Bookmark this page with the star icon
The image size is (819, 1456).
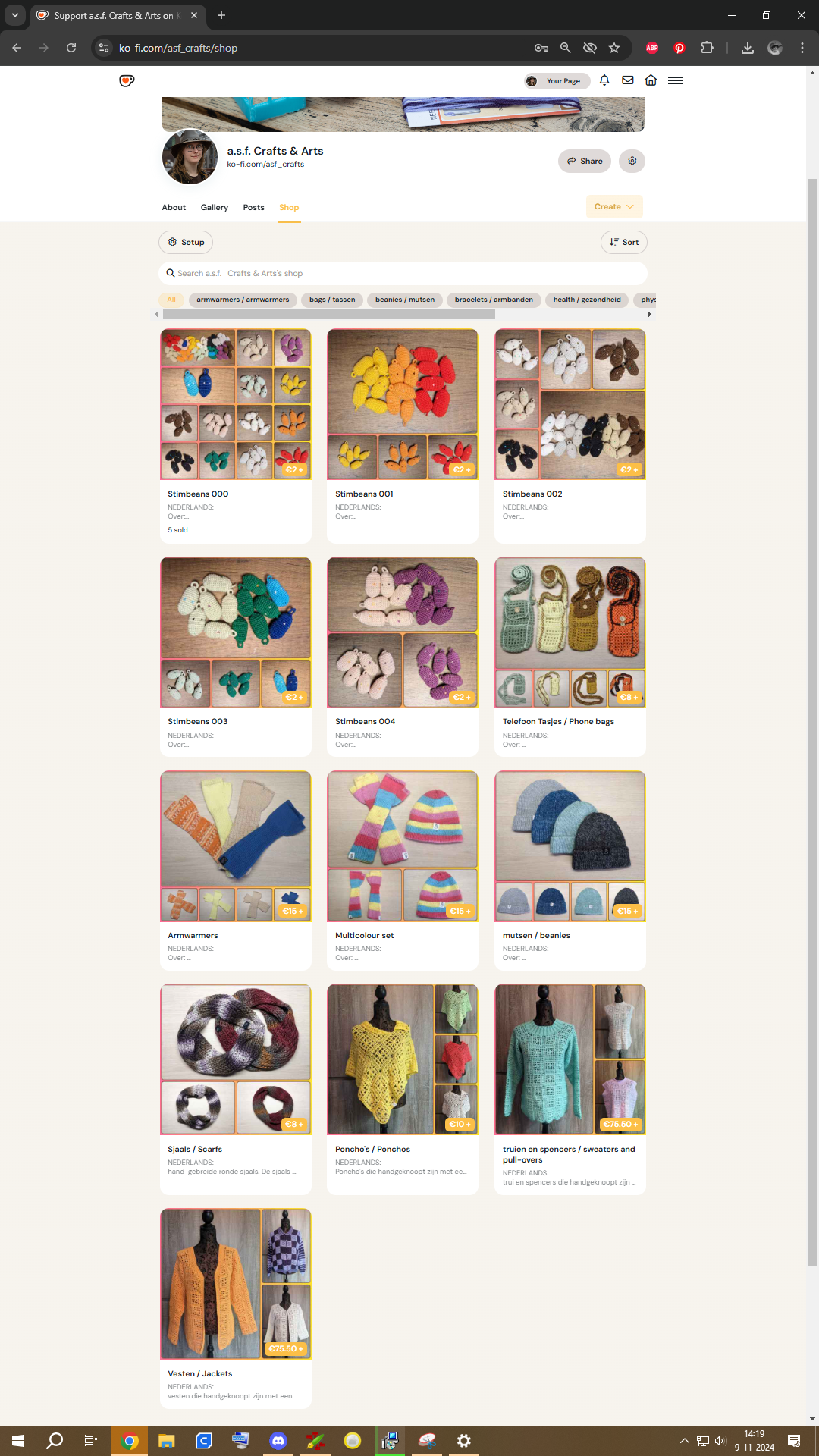coord(614,48)
